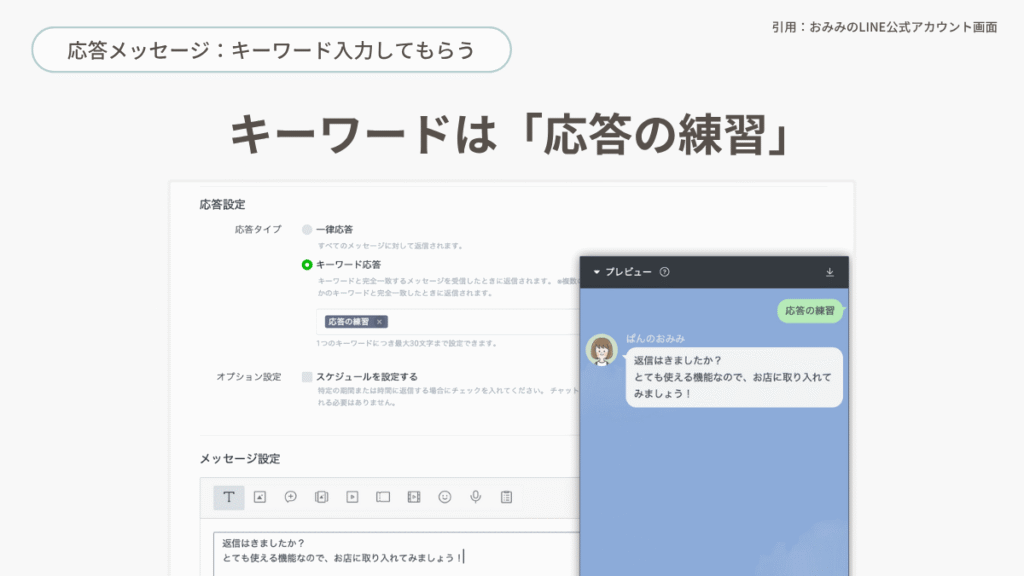Select the Text message type icon

pos(228,496)
